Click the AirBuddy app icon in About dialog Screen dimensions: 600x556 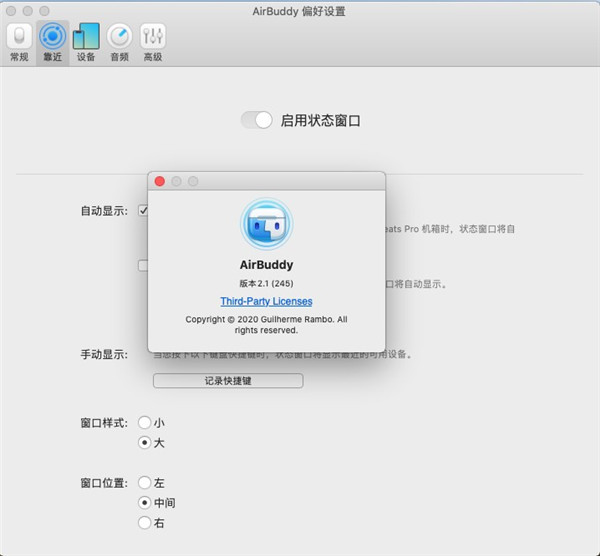click(266, 224)
